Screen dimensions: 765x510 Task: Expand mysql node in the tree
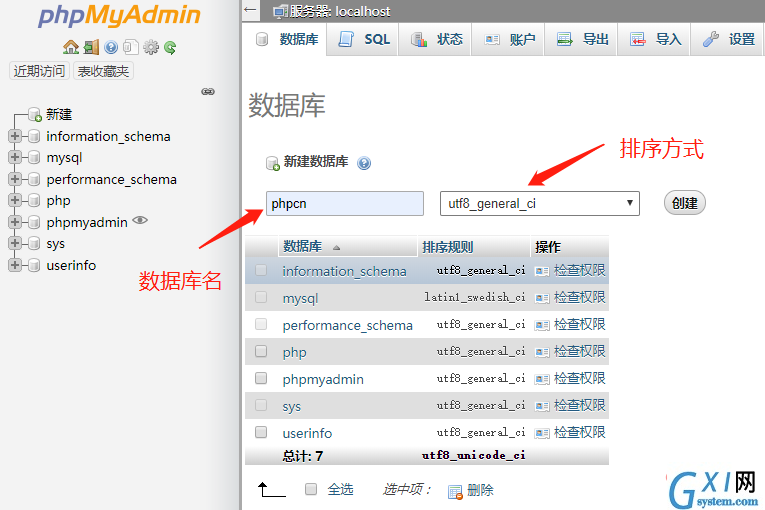(x=15, y=157)
